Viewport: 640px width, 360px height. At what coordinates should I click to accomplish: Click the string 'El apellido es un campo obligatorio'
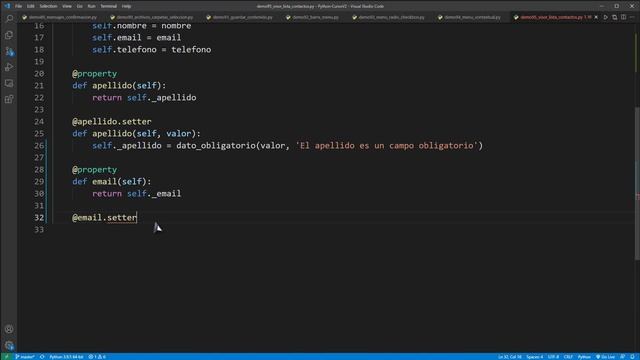(387, 146)
